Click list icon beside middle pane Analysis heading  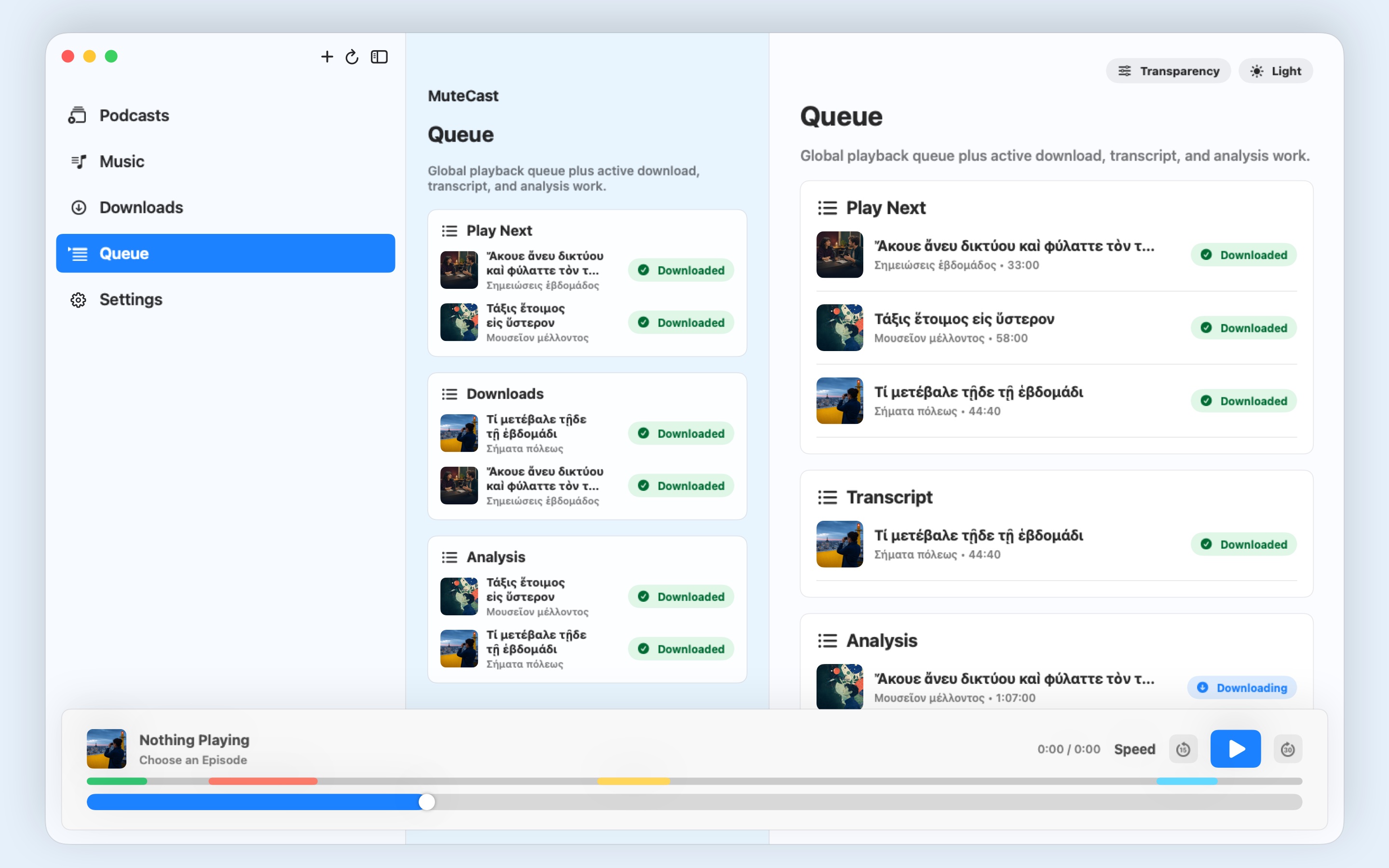coord(449,557)
